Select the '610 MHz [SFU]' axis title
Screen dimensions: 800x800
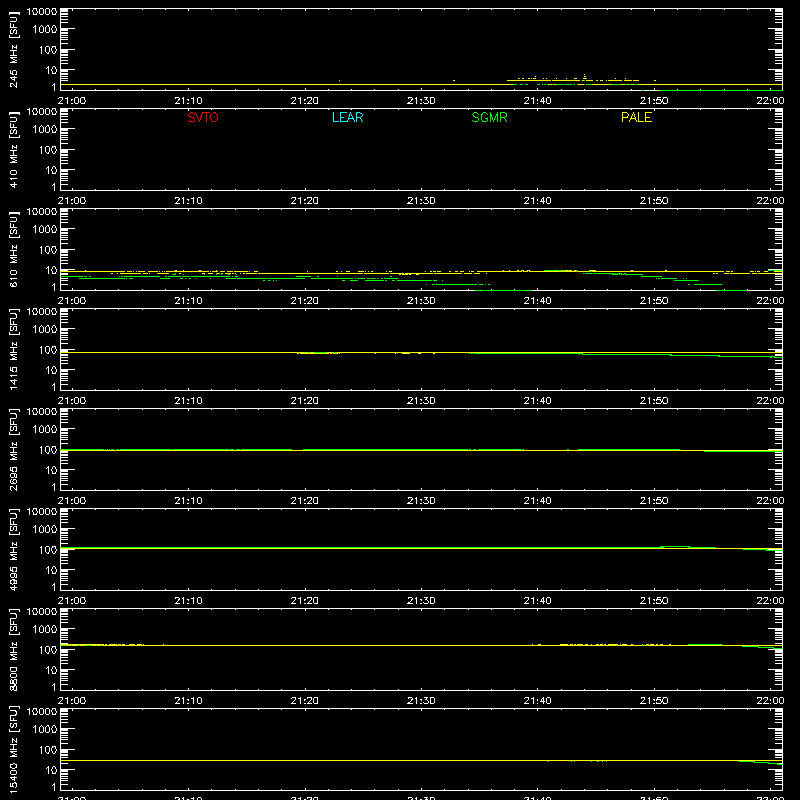coord(14,250)
